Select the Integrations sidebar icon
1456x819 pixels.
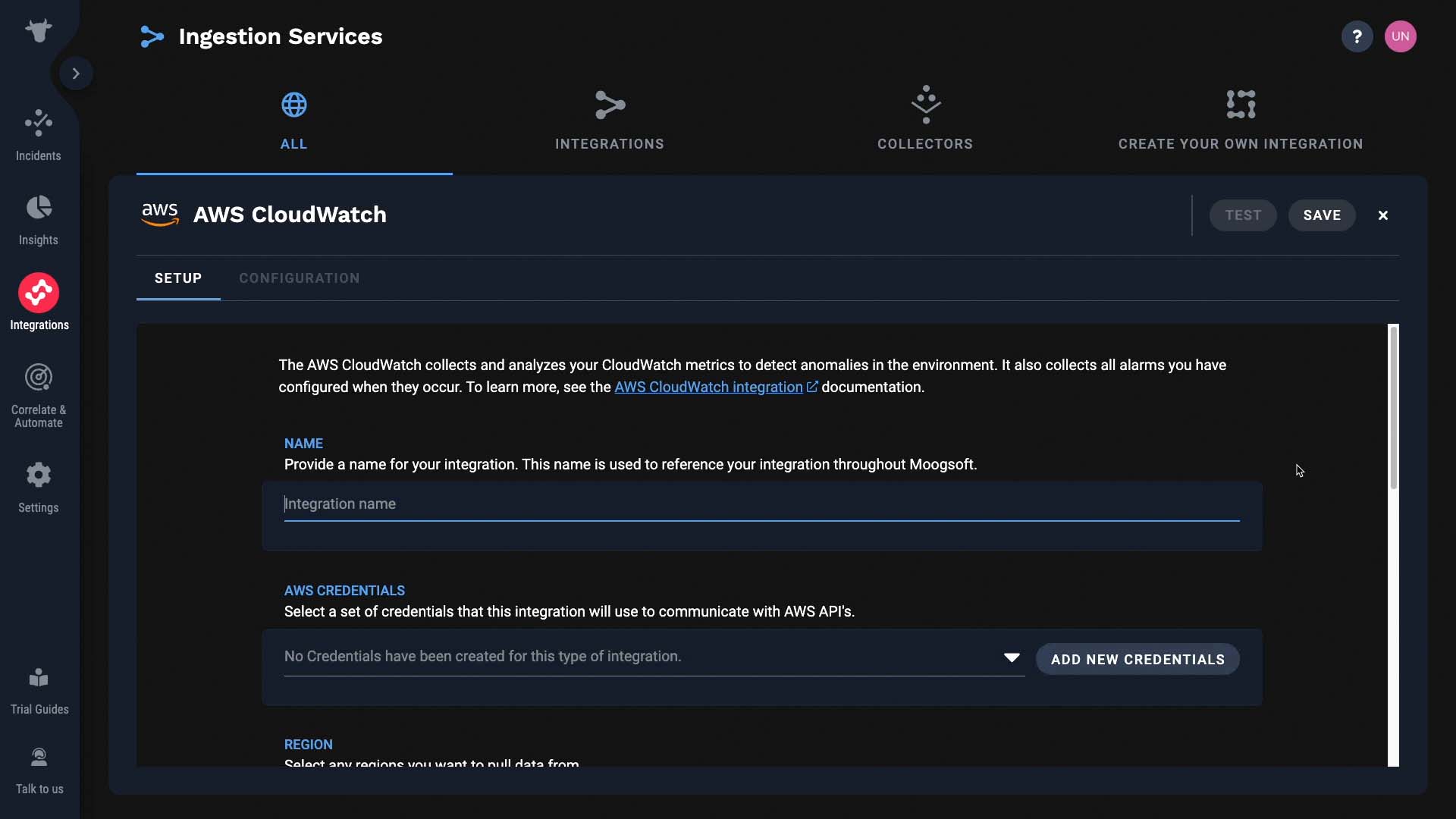pyautogui.click(x=39, y=293)
